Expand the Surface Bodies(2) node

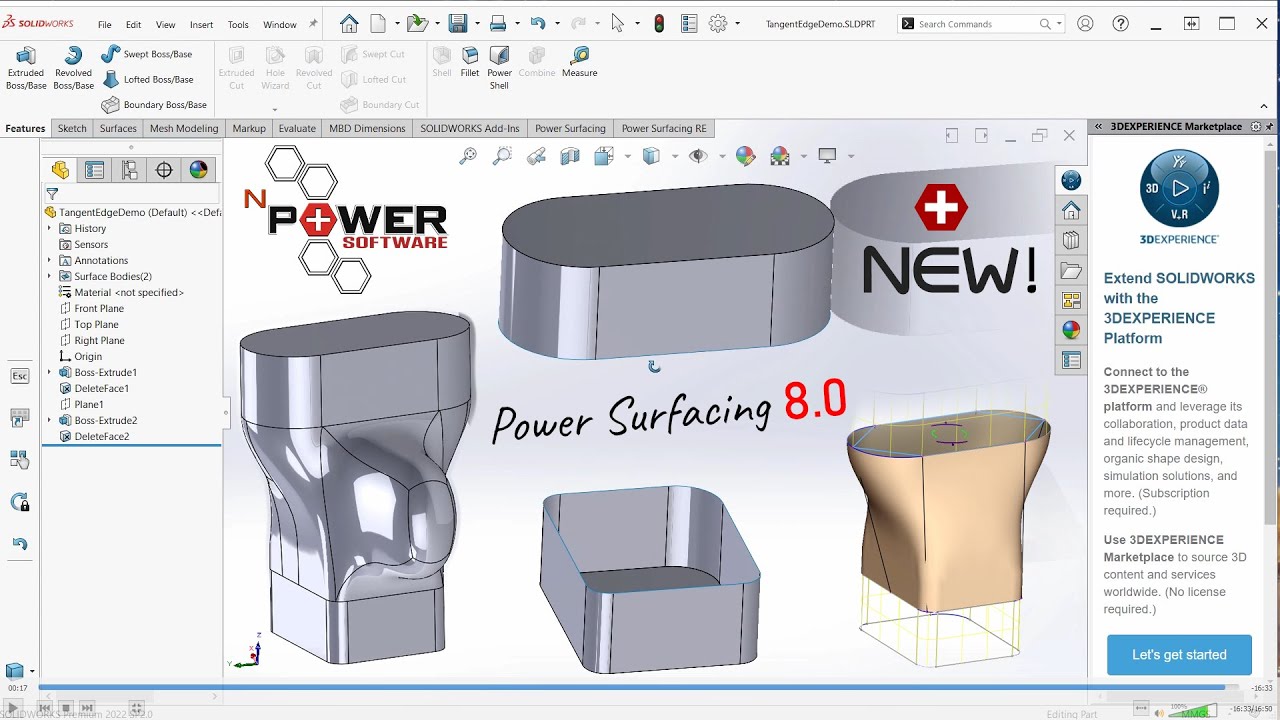49,276
